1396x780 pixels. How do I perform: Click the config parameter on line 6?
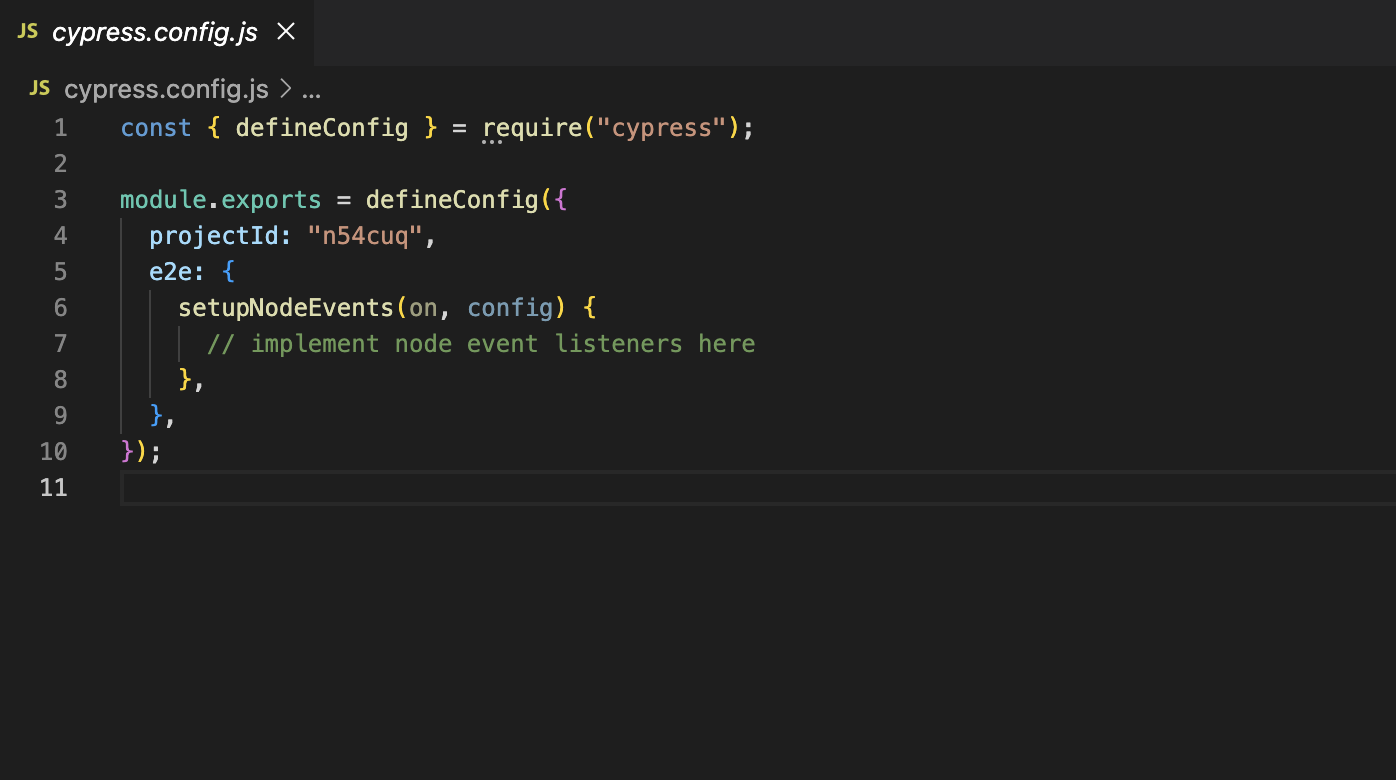[x=511, y=307]
